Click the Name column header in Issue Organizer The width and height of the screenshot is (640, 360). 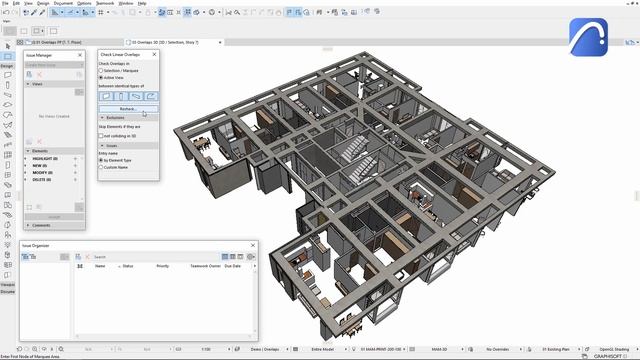[100, 266]
